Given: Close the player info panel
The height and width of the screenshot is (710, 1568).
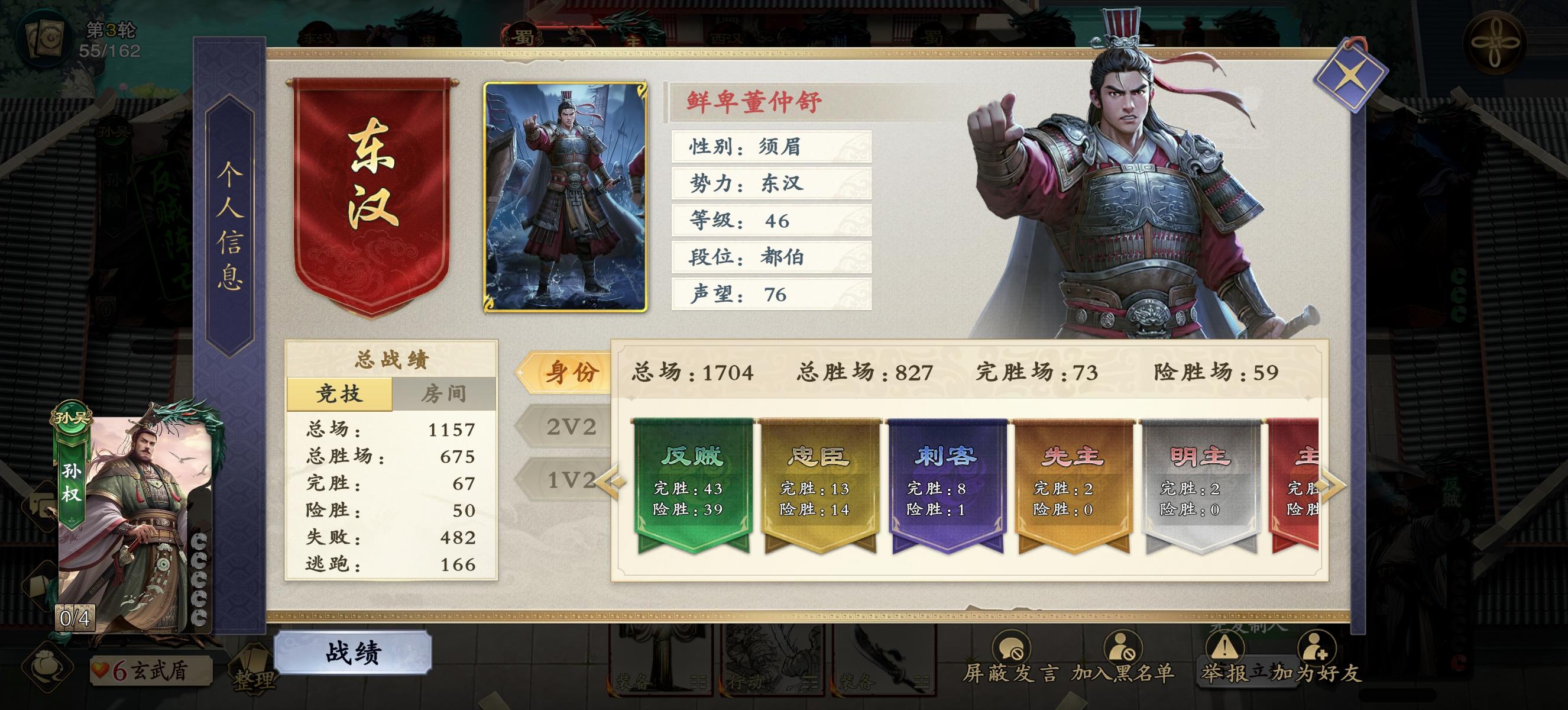Looking at the screenshot, I should [1350, 75].
